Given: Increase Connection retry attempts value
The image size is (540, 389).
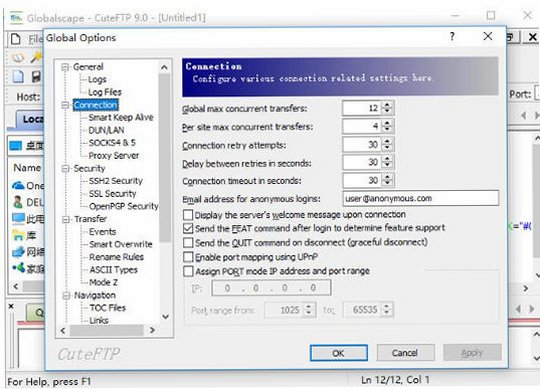Looking at the screenshot, I should point(387,141).
